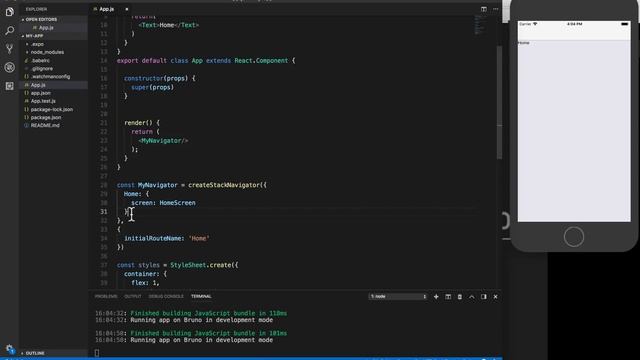Click line number 31 in gutter

click(104, 212)
